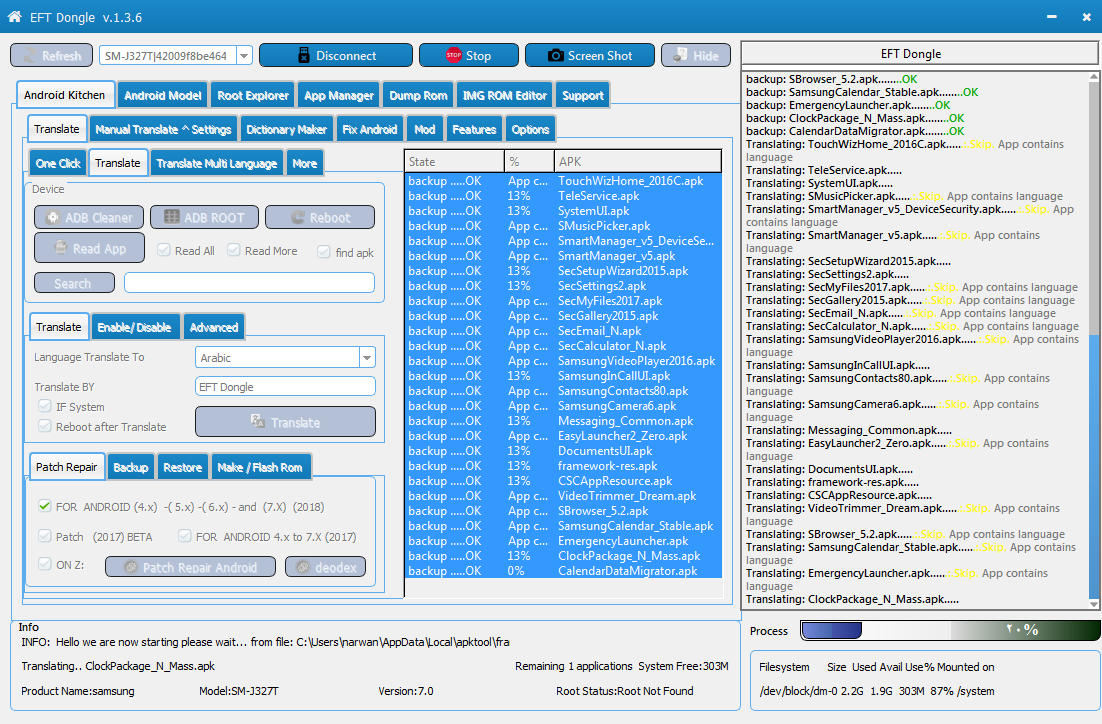This screenshot has height=724, width=1102.
Task: Focus the search text field
Action: [249, 283]
